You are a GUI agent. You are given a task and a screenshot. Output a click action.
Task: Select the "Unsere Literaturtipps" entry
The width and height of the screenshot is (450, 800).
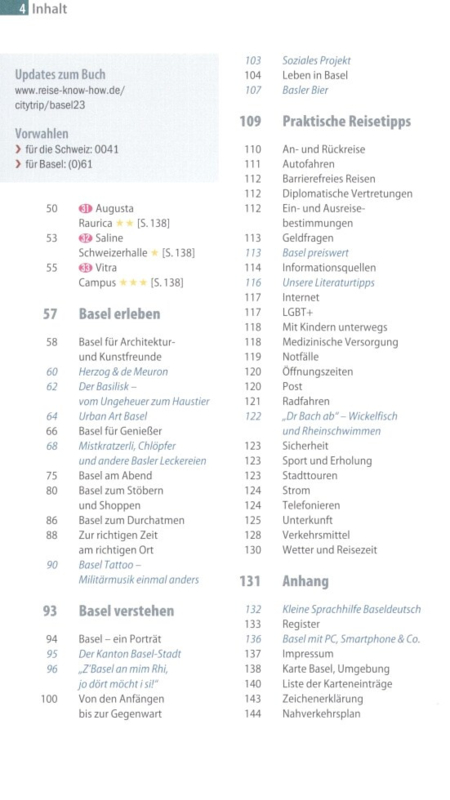328,283
